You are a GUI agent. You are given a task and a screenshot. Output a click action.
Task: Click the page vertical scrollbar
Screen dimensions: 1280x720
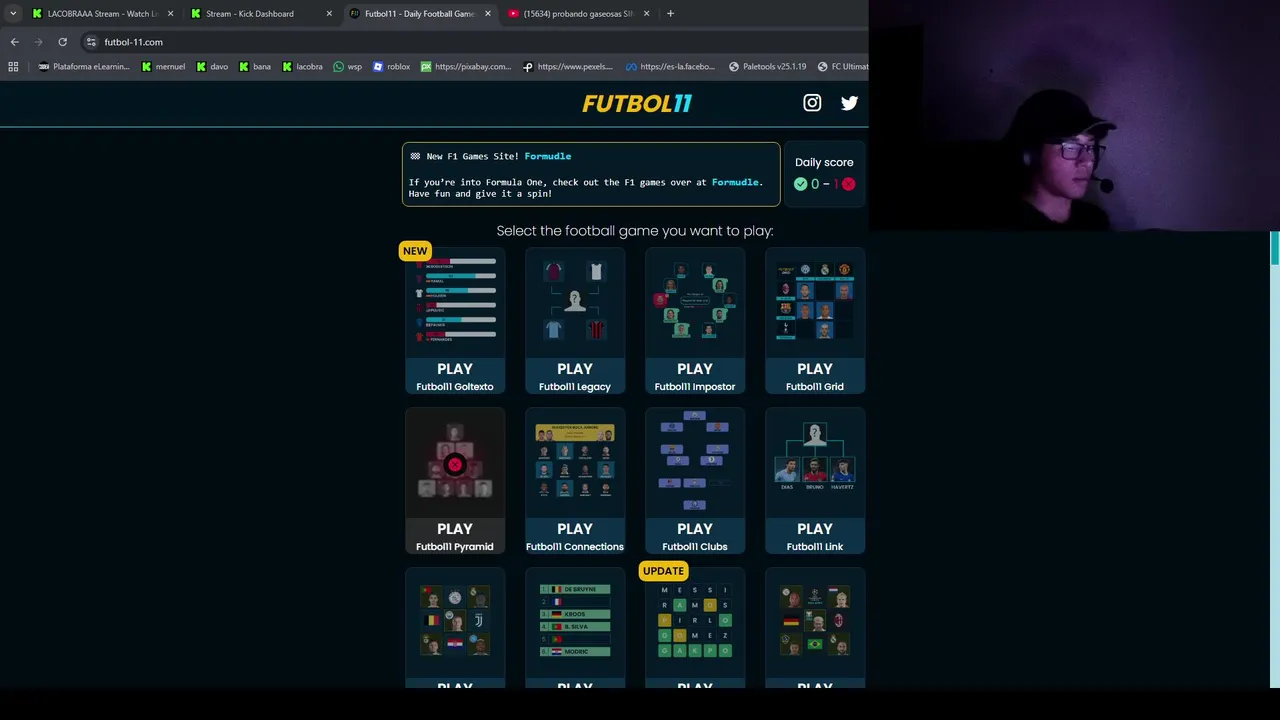pyautogui.click(x=1274, y=248)
